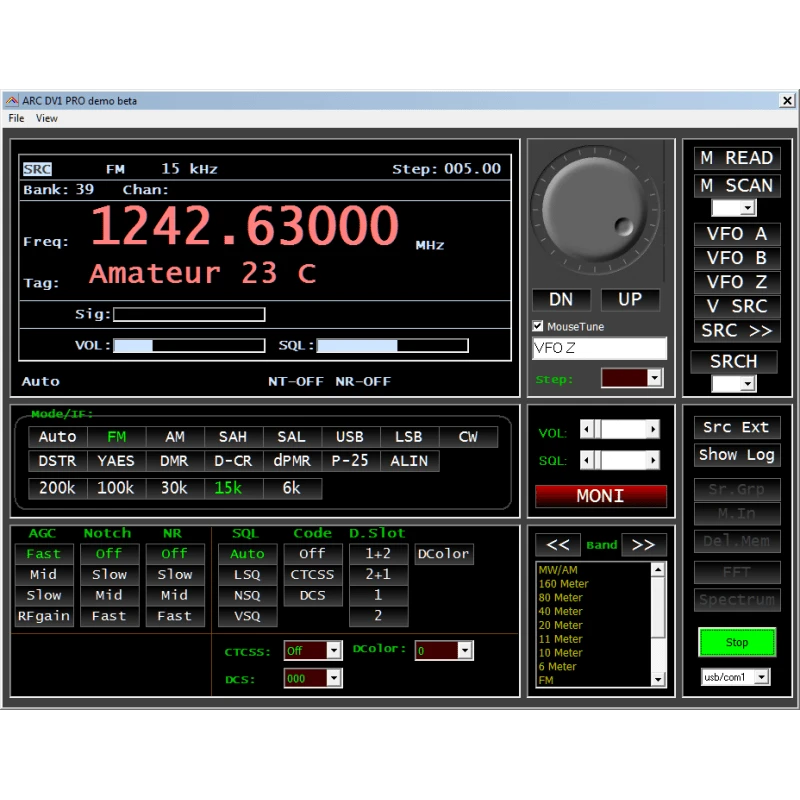Screen dimensions: 800x800
Task: Select LSB mode
Action: click(409, 437)
